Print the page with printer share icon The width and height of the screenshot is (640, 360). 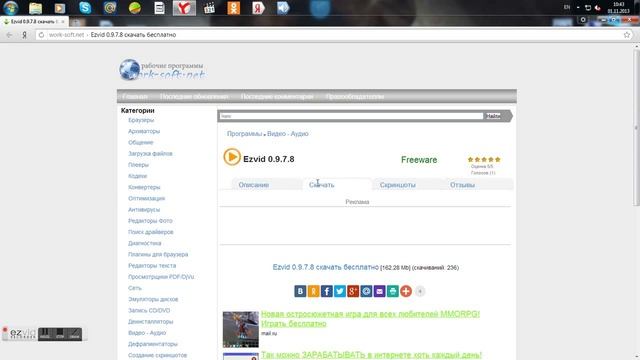point(393,291)
